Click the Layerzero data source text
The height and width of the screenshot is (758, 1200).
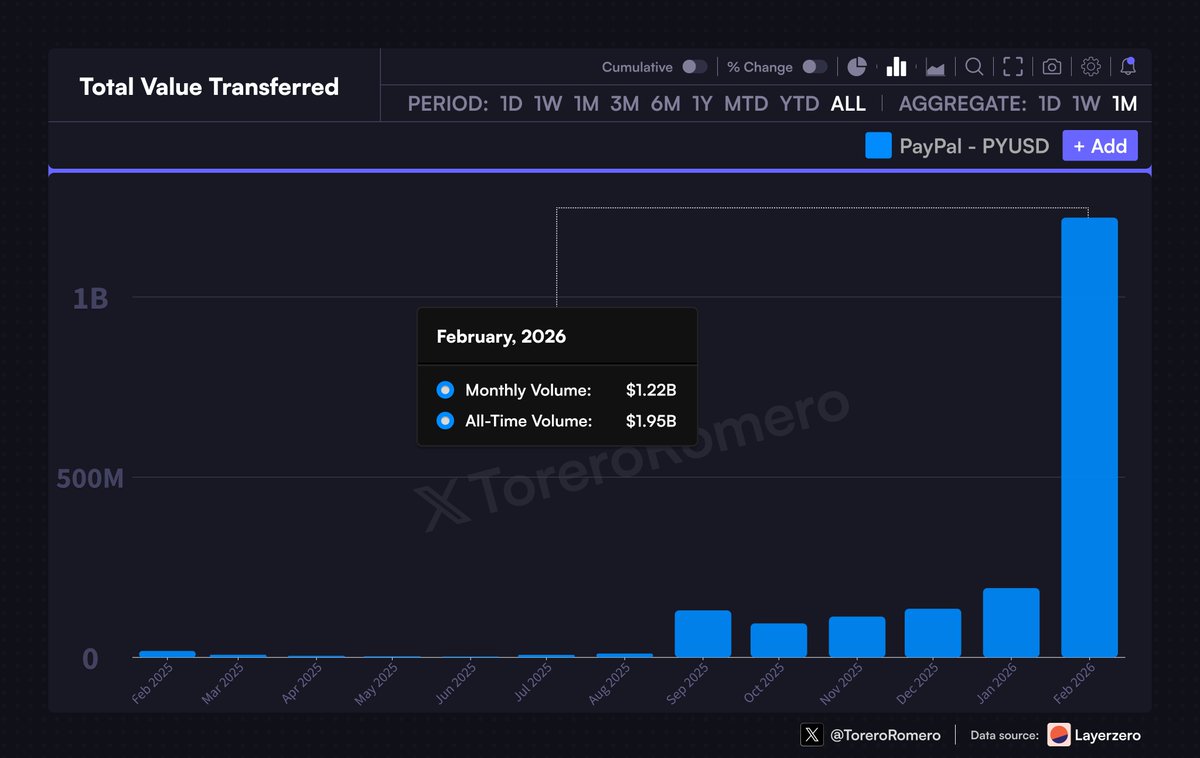1108,735
